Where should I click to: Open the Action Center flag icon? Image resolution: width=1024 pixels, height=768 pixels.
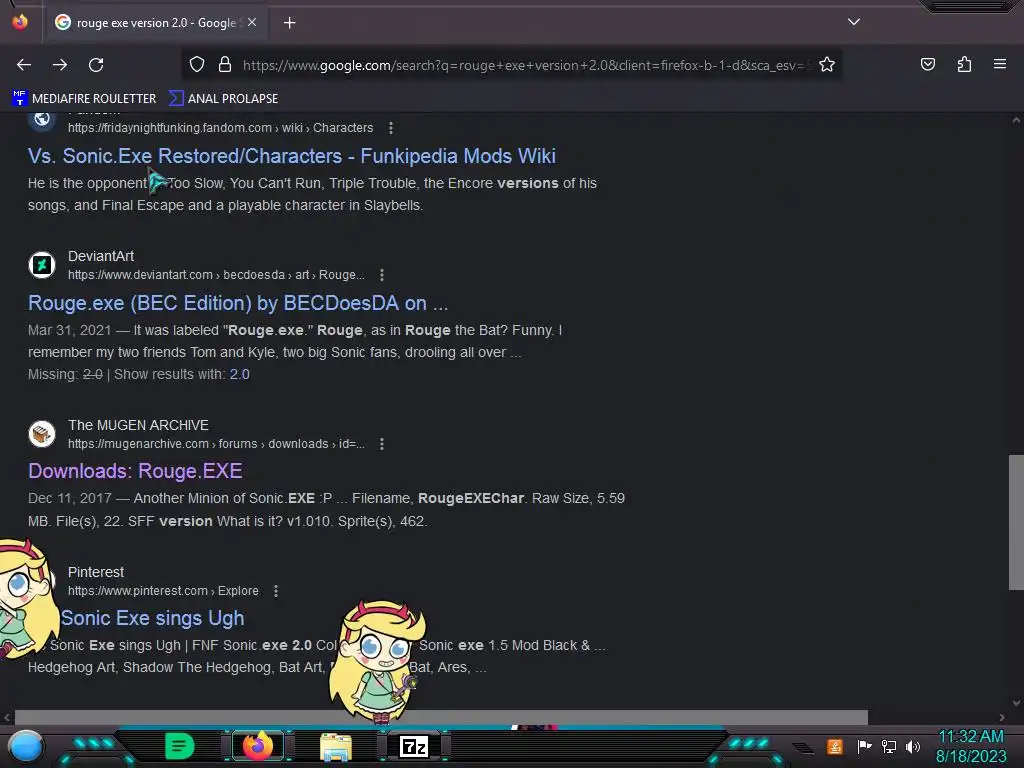(x=865, y=746)
